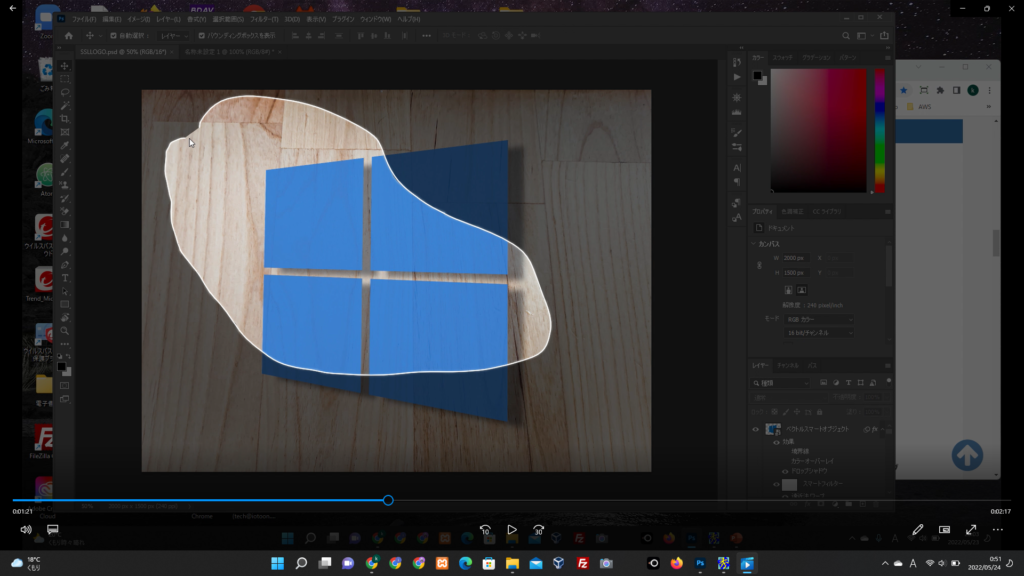Open the フィルター(T) menu
The image size is (1024, 576).
tap(264, 19)
